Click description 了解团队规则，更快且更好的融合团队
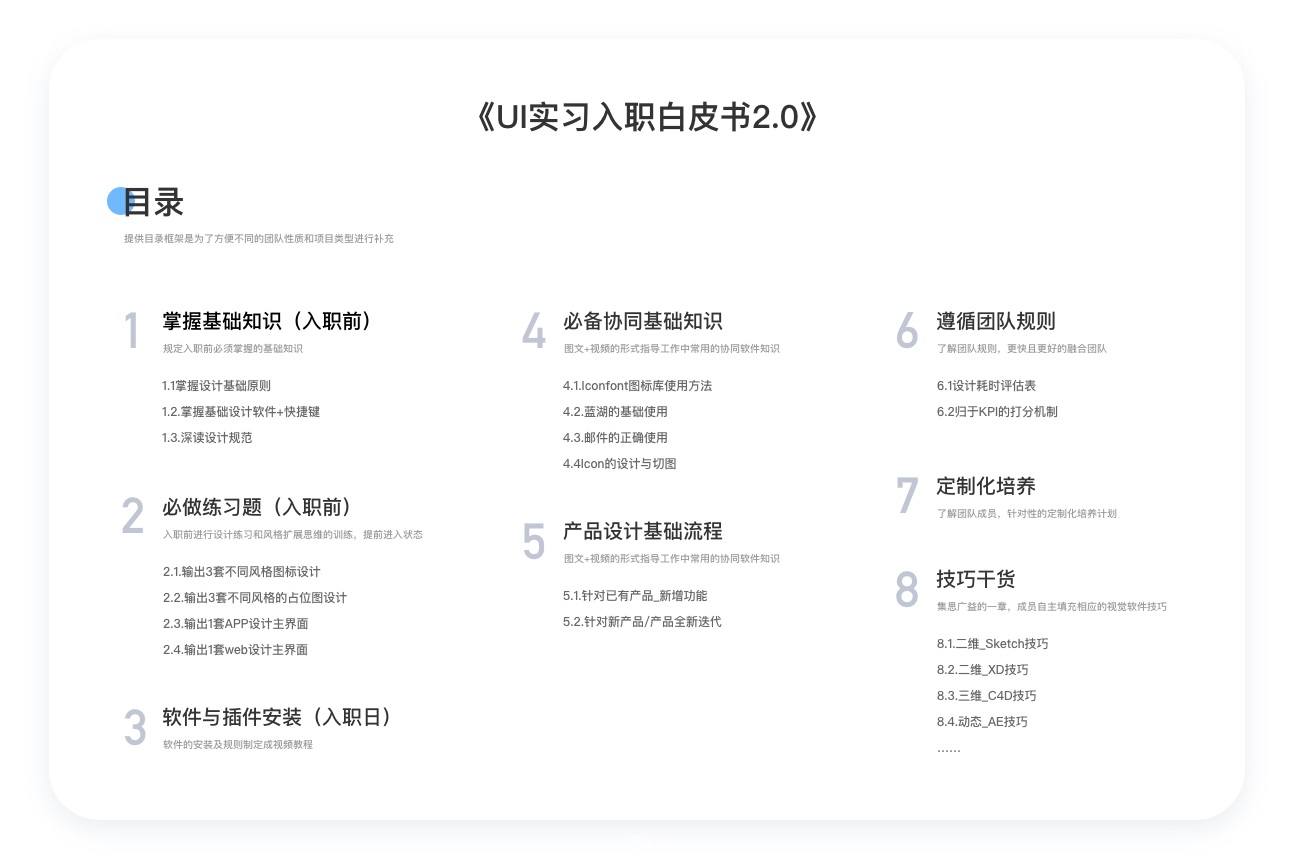The width and height of the screenshot is (1294, 859). (x=1022, y=349)
